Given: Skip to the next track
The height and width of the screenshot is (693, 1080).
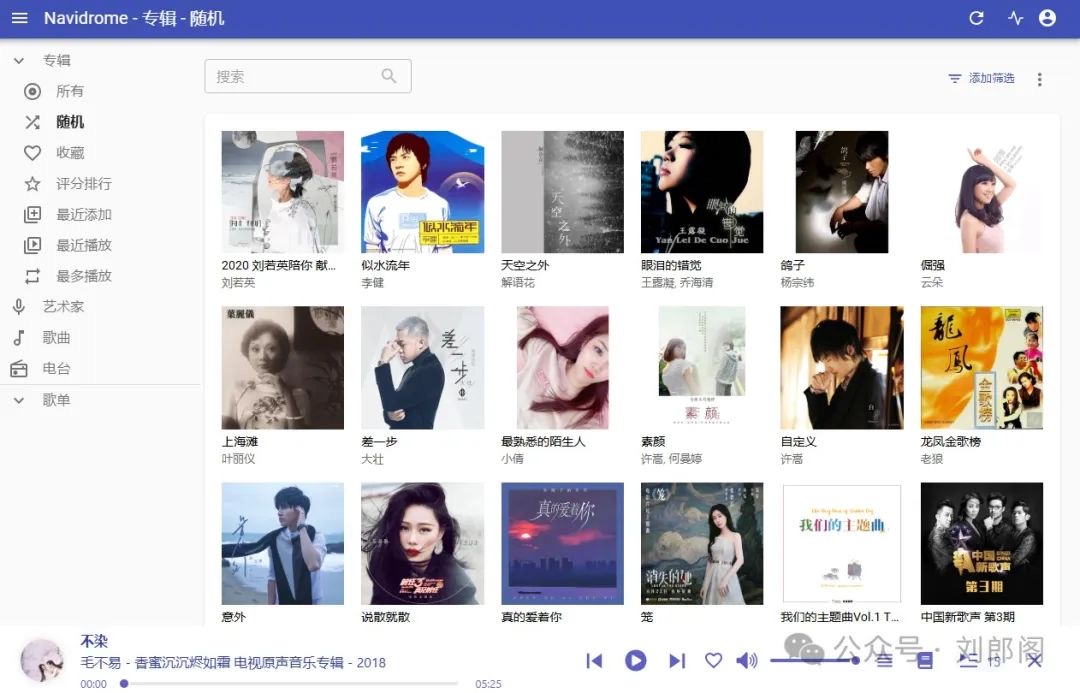Looking at the screenshot, I should click(x=677, y=660).
